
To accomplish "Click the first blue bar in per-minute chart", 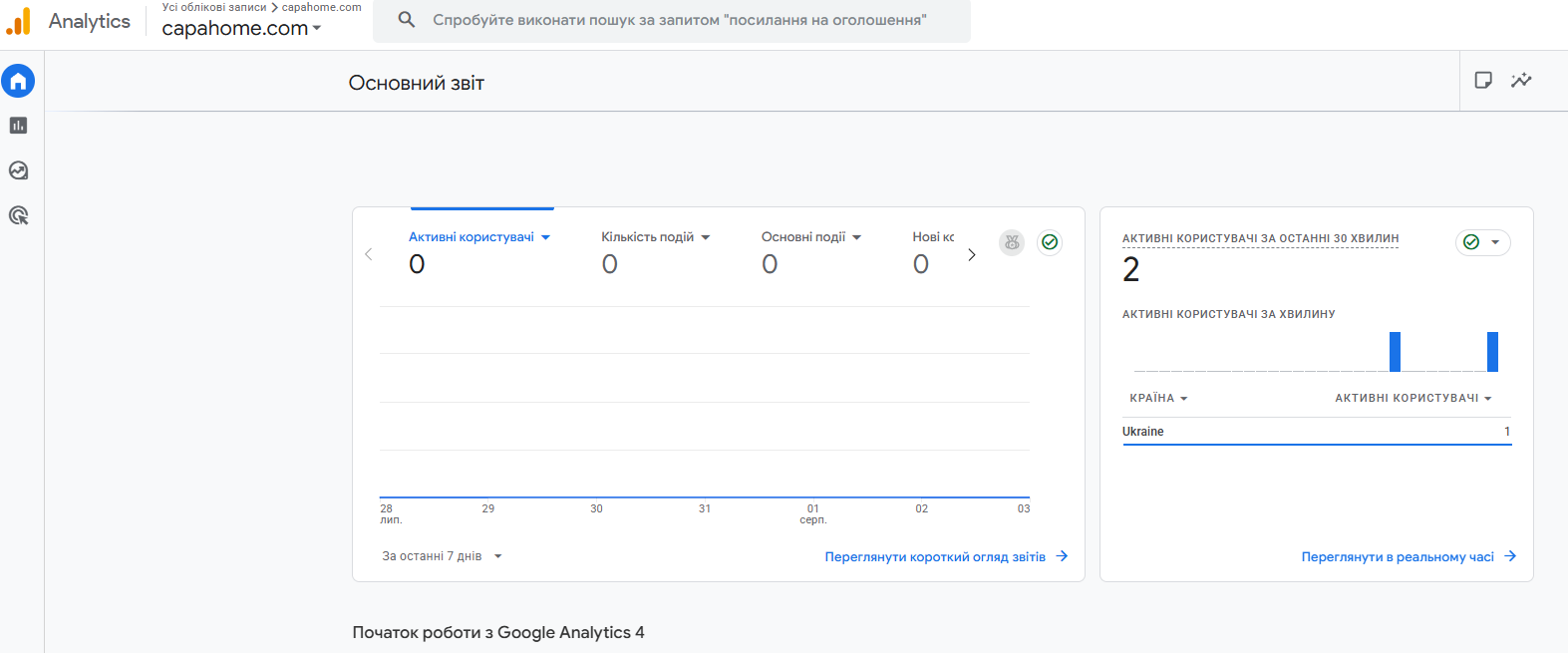I will tap(1396, 352).
